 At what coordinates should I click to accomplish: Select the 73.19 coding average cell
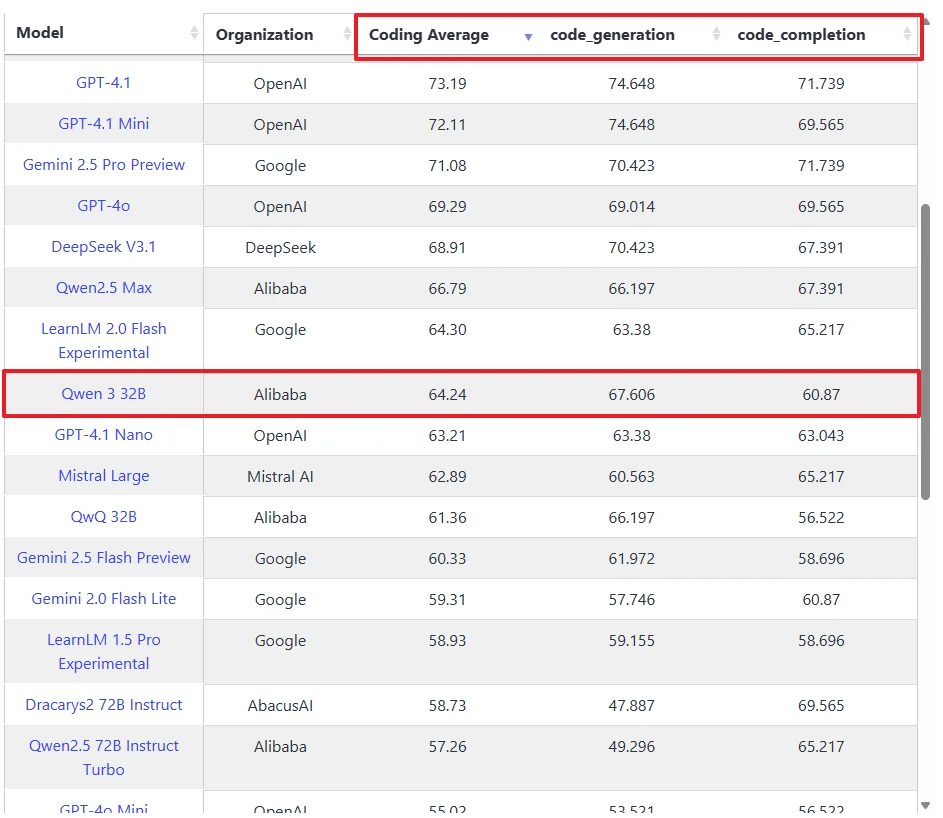click(x=447, y=83)
